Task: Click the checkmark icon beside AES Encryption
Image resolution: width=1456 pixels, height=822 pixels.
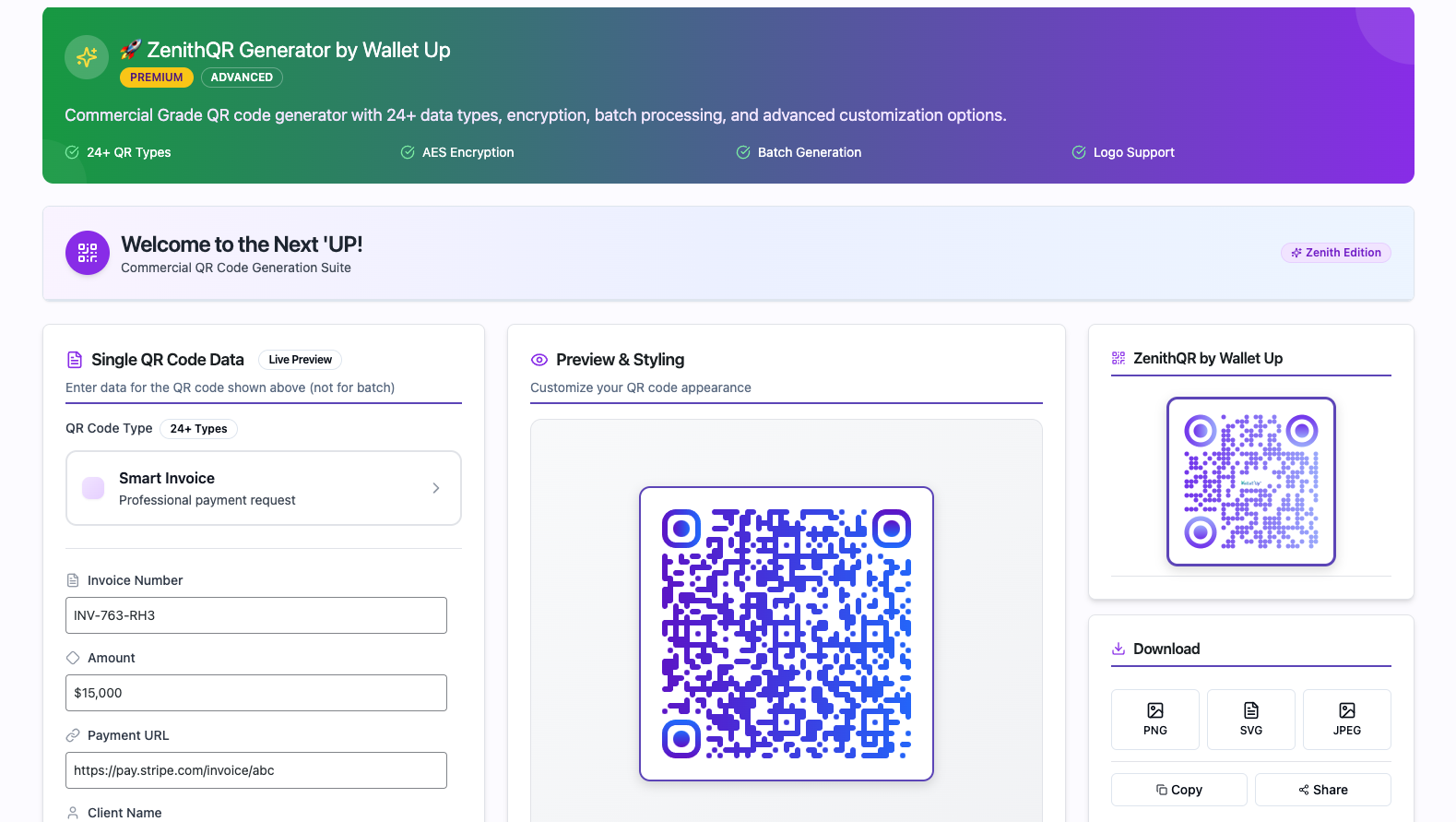Action: 408,152
